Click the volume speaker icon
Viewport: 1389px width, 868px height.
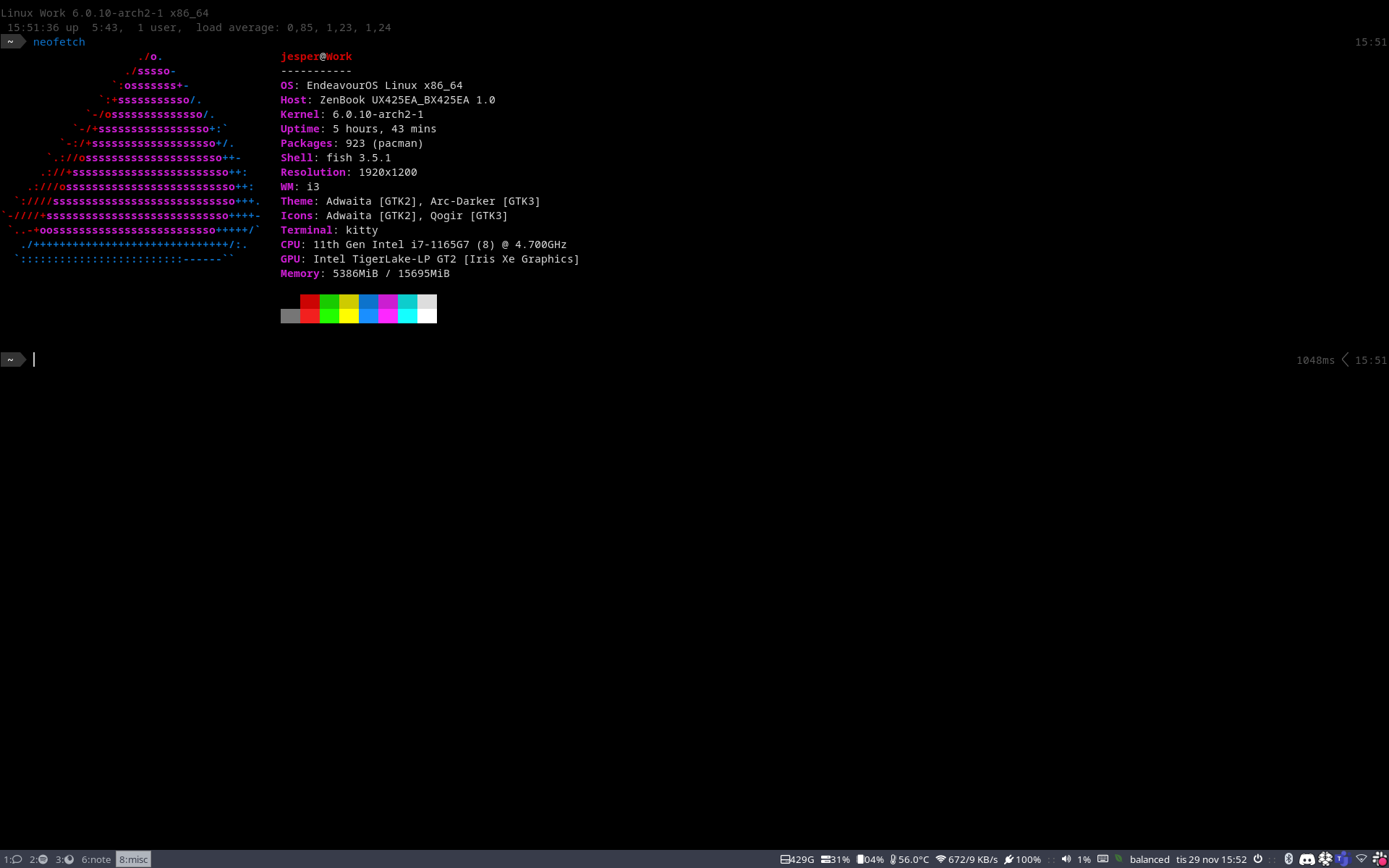1066,859
